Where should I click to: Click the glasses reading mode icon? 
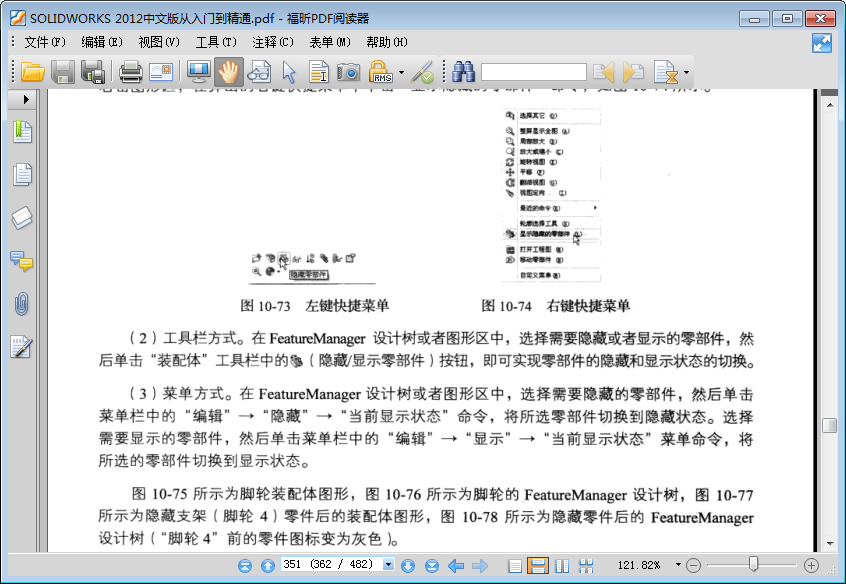click(259, 72)
